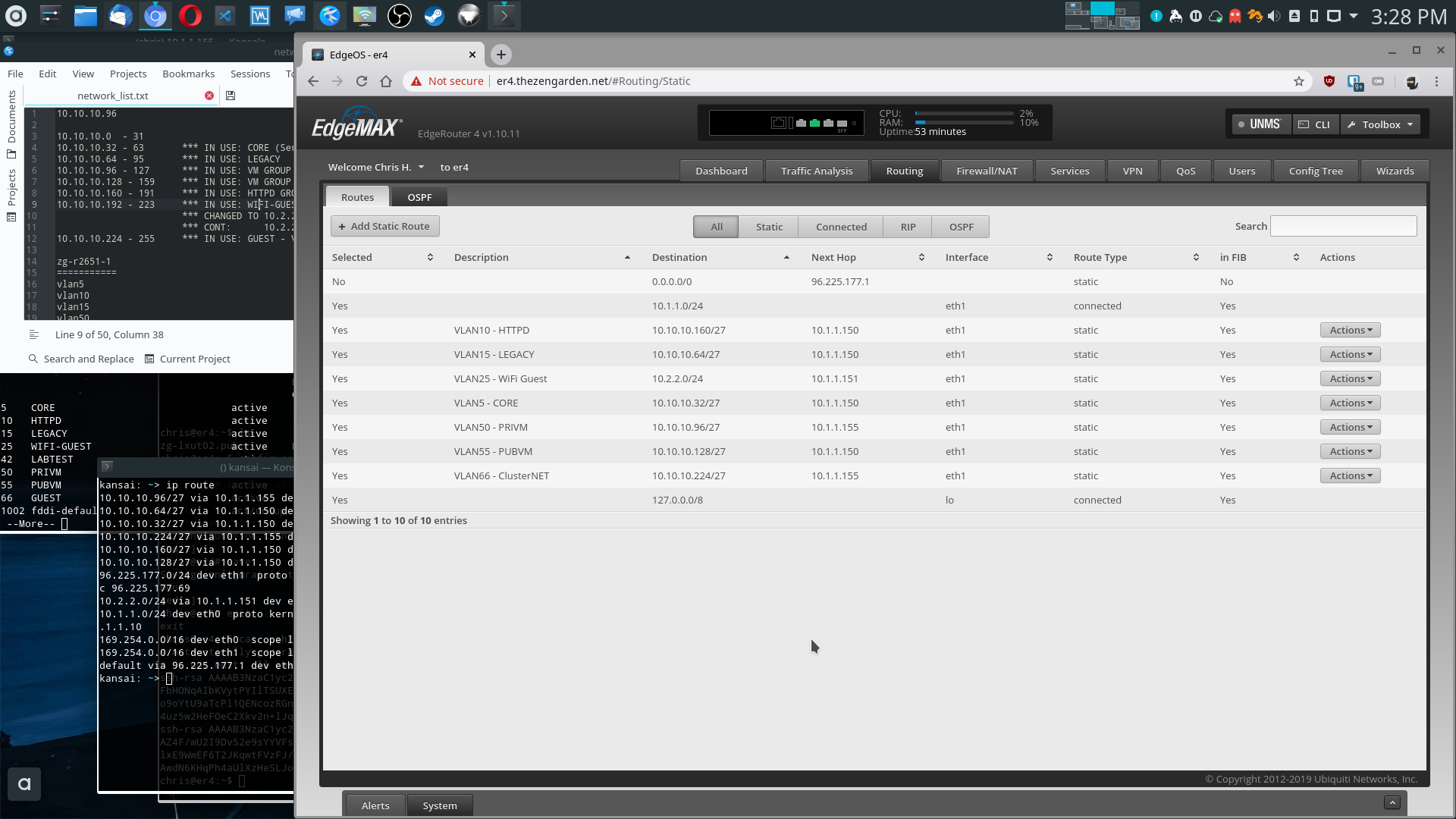Viewport: 1456px width, 819px height.
Task: Filter routes by OSPF button
Action: [x=961, y=227]
